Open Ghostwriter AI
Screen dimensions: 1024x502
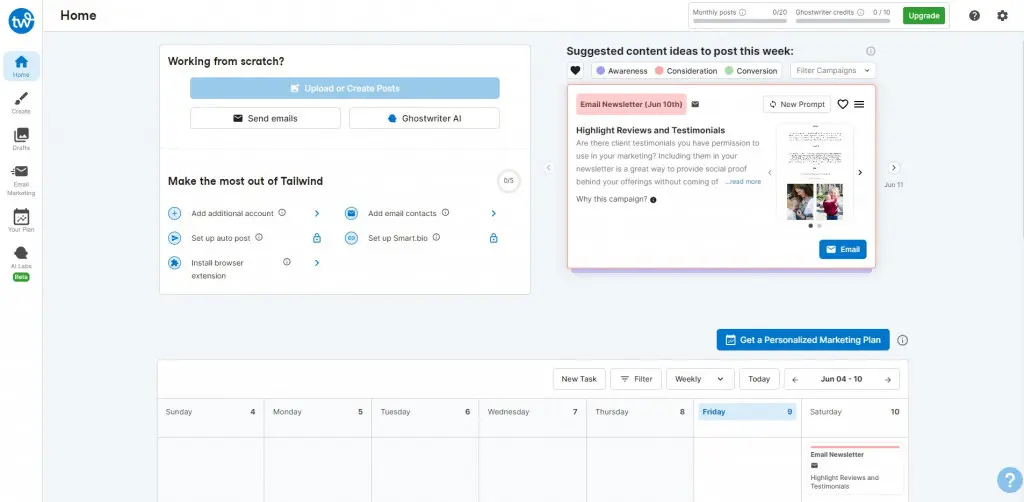pos(424,118)
